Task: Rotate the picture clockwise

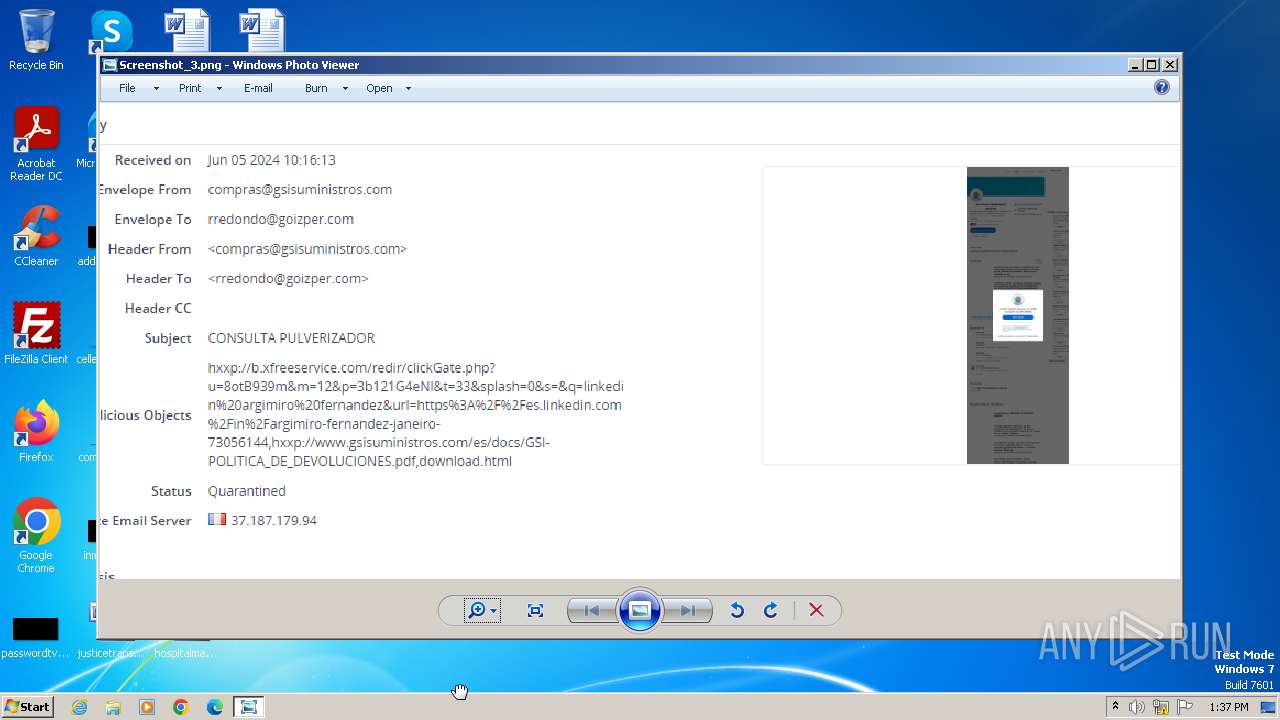Action: [771, 610]
